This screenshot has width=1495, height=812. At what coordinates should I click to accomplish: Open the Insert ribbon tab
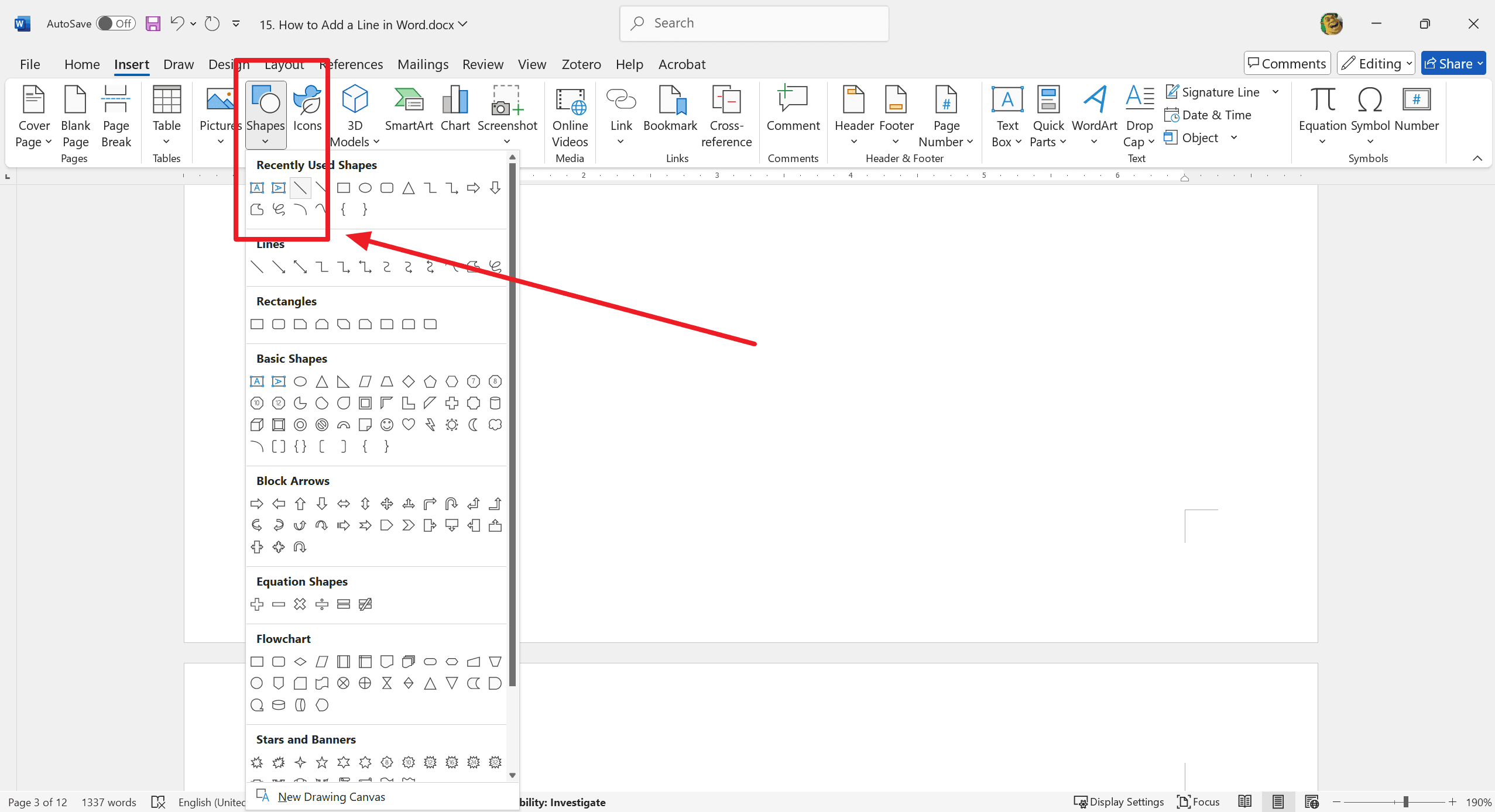pos(131,64)
